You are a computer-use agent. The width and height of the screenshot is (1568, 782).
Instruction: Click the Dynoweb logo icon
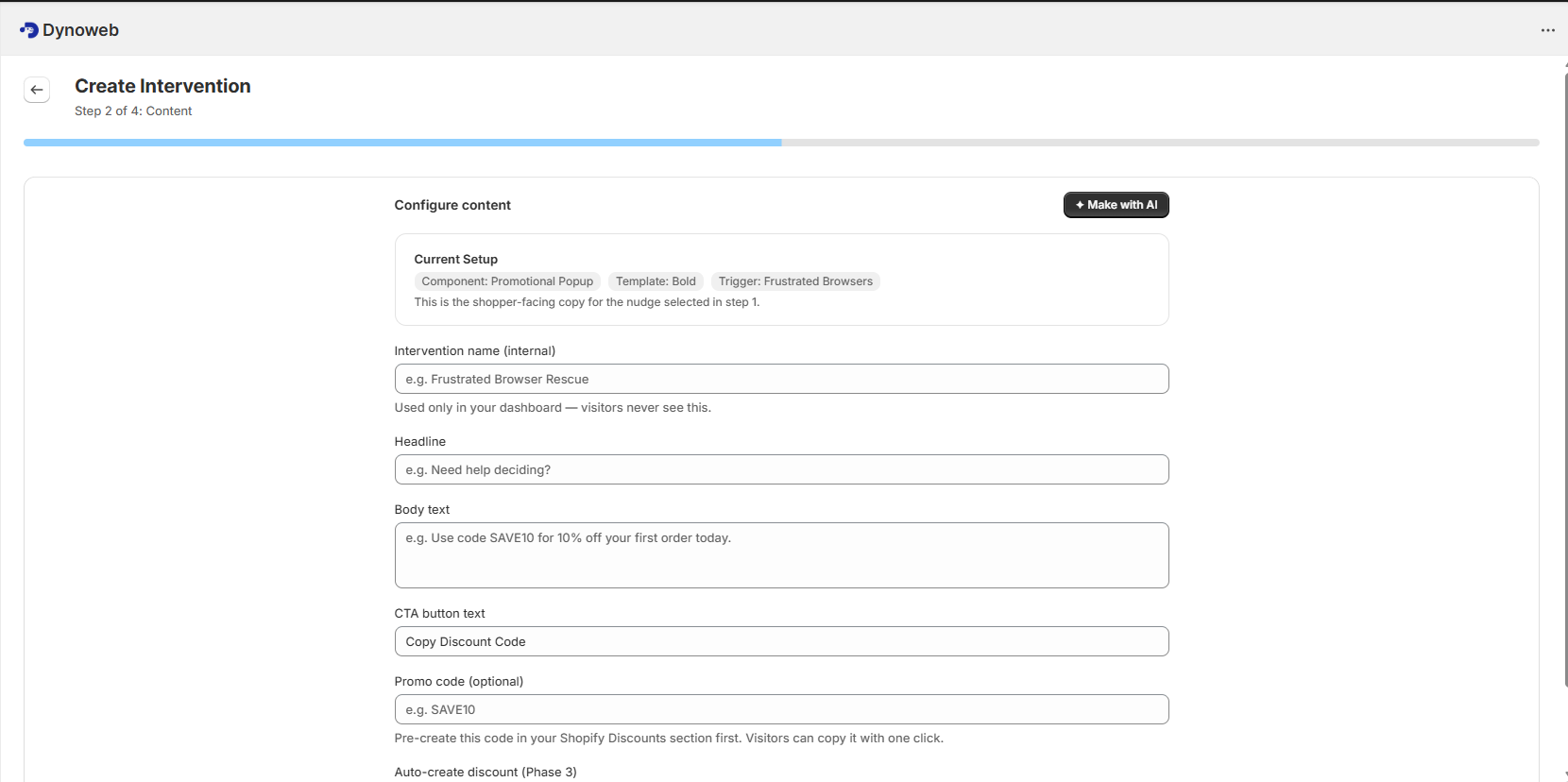(x=28, y=30)
